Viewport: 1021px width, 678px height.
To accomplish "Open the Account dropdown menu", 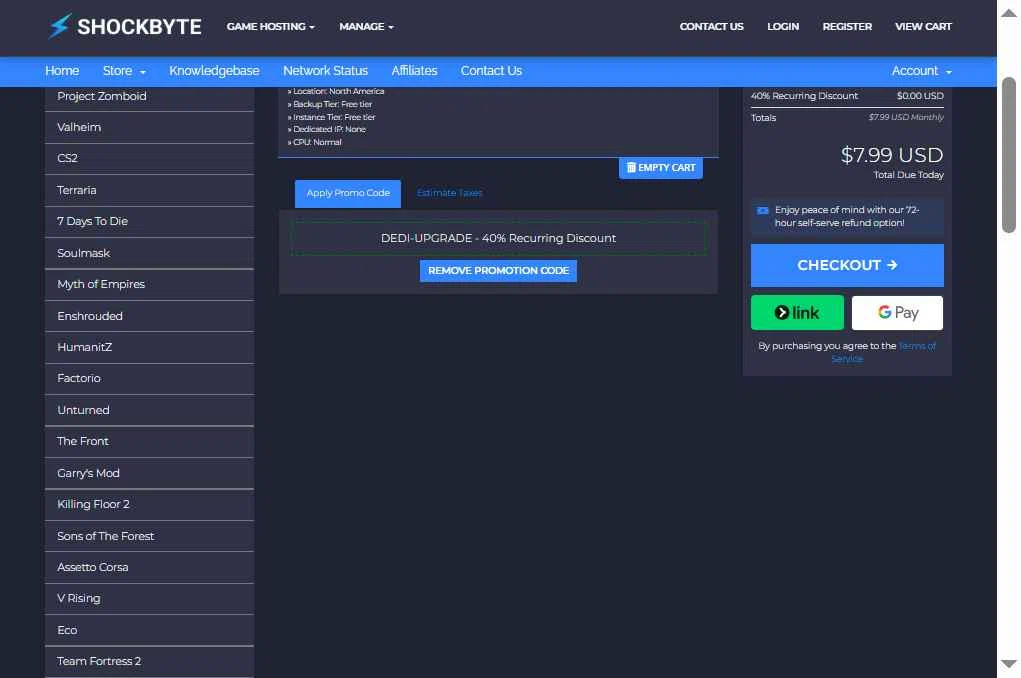I will tap(921, 71).
